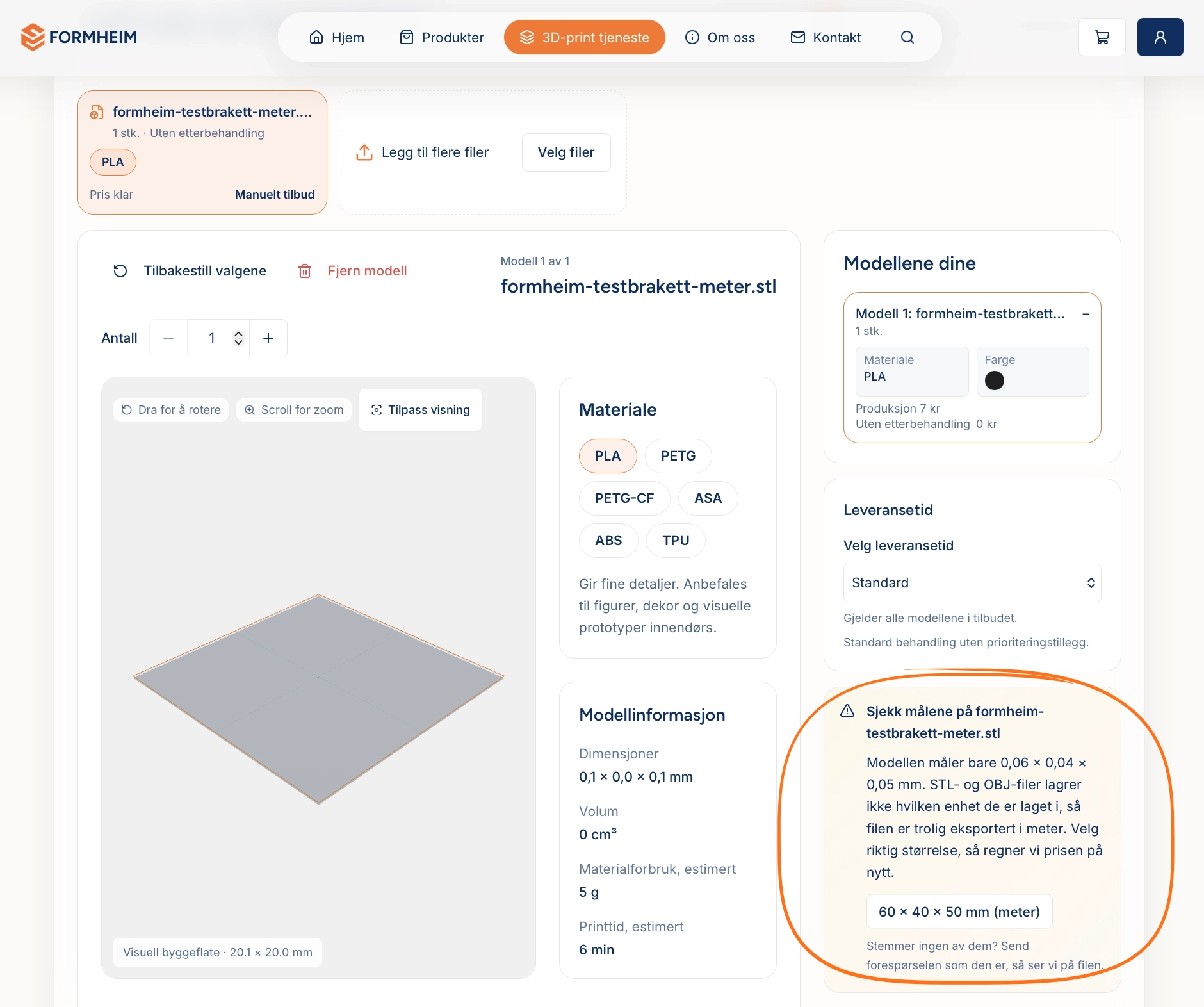
Task: Click 'Manuelt tilbud' text
Action: 275,195
